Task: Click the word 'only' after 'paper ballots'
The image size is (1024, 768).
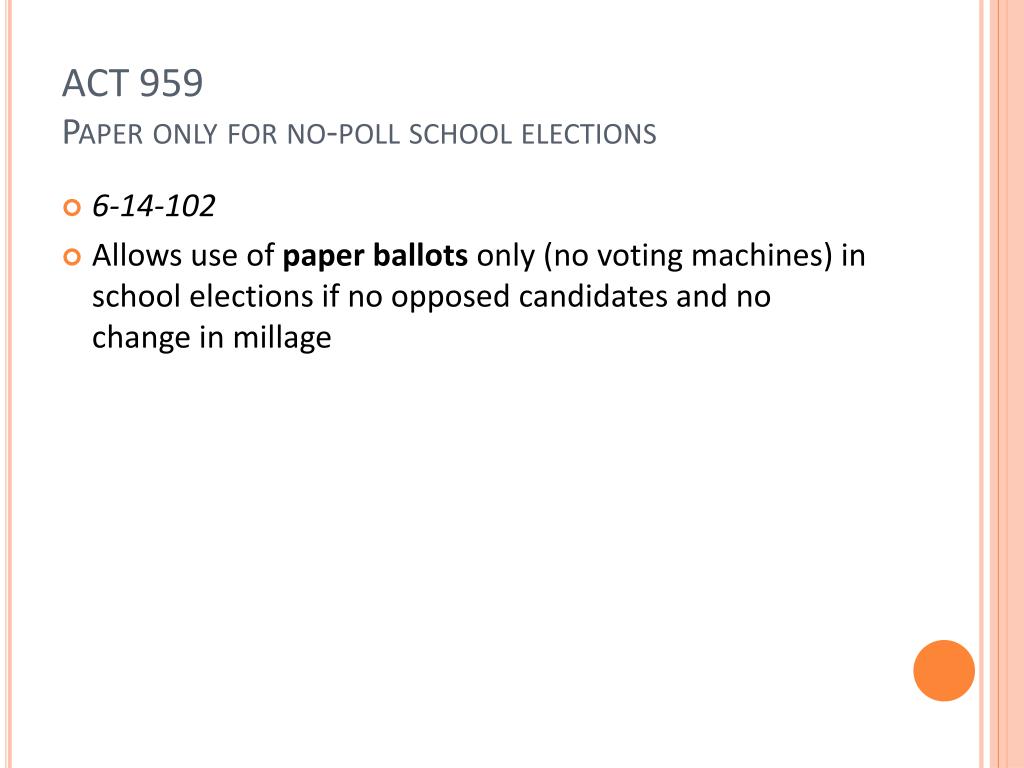Action: pos(505,257)
